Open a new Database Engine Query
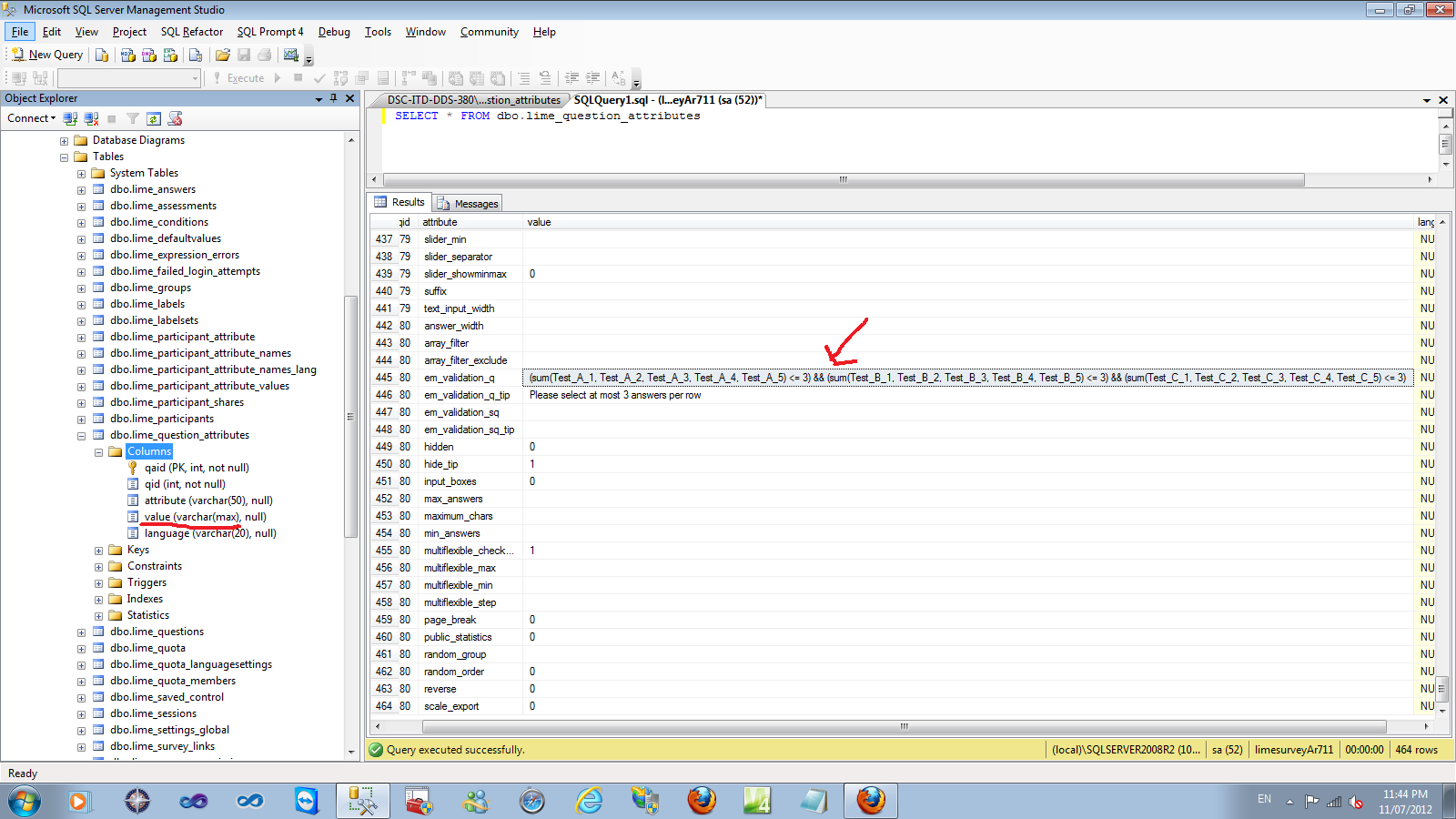The width and height of the screenshot is (1456, 819). coord(102,56)
